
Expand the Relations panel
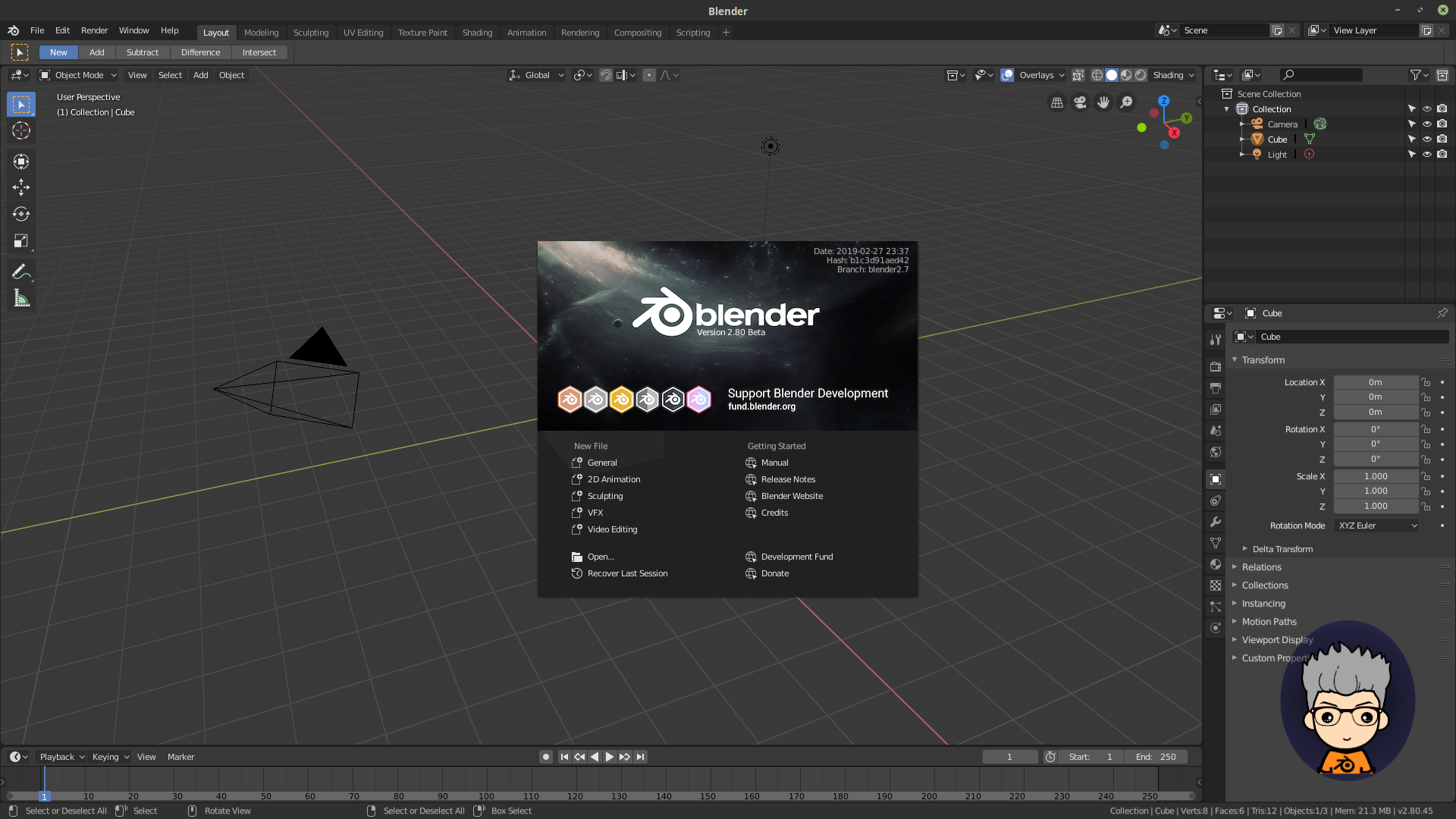(1261, 567)
